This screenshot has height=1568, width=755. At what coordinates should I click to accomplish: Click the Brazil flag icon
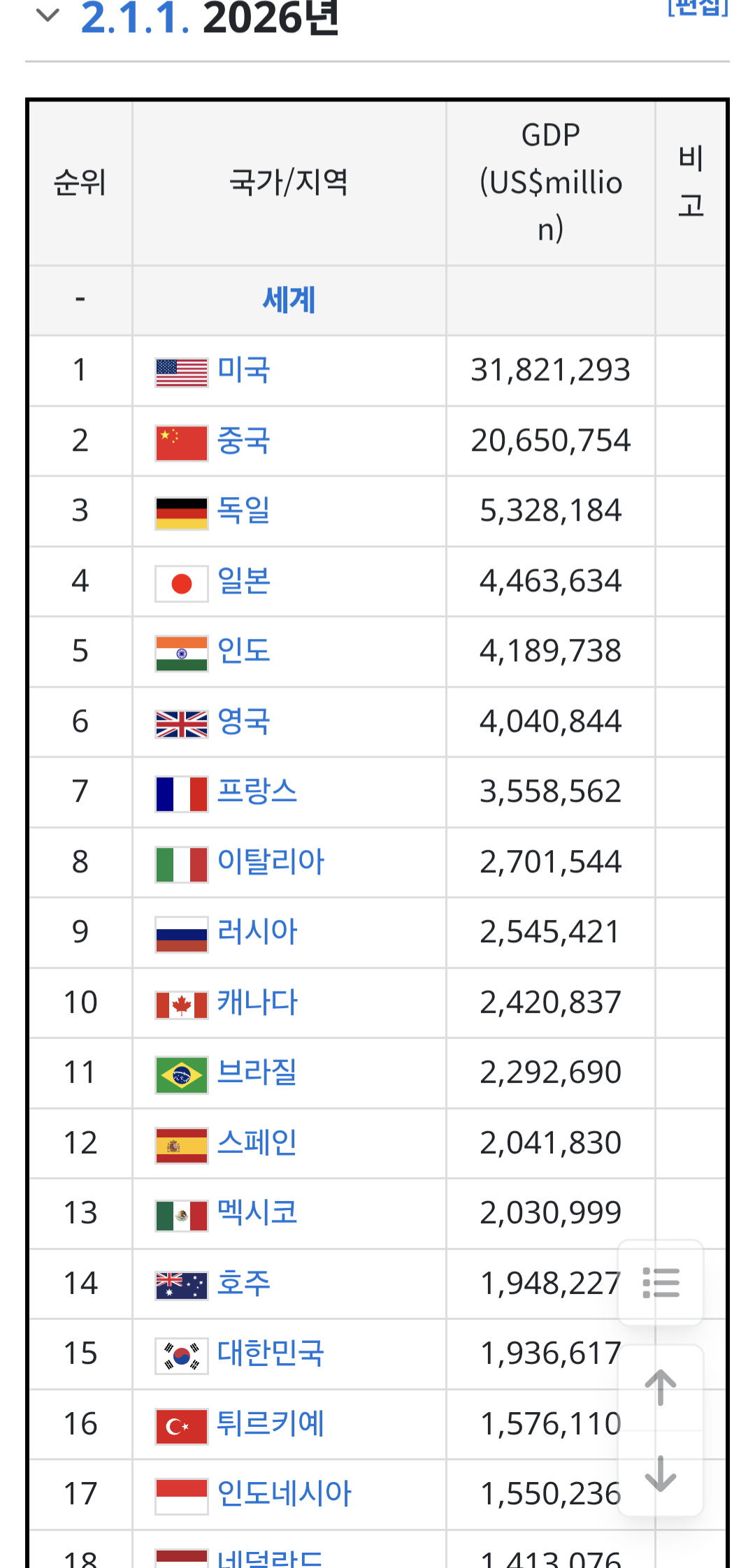tap(182, 1074)
